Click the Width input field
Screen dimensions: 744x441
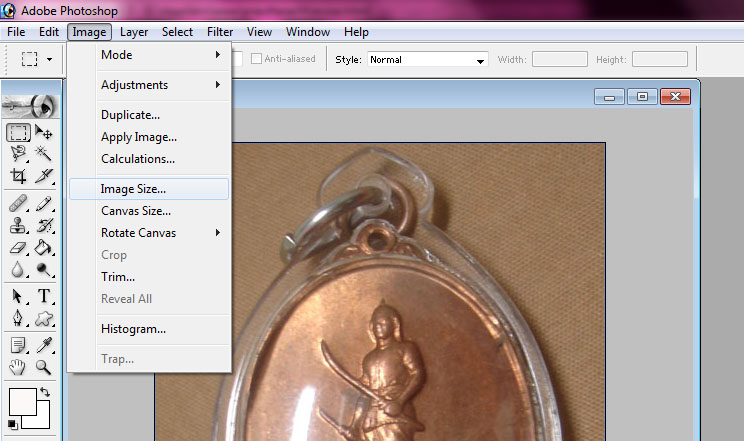click(x=560, y=59)
